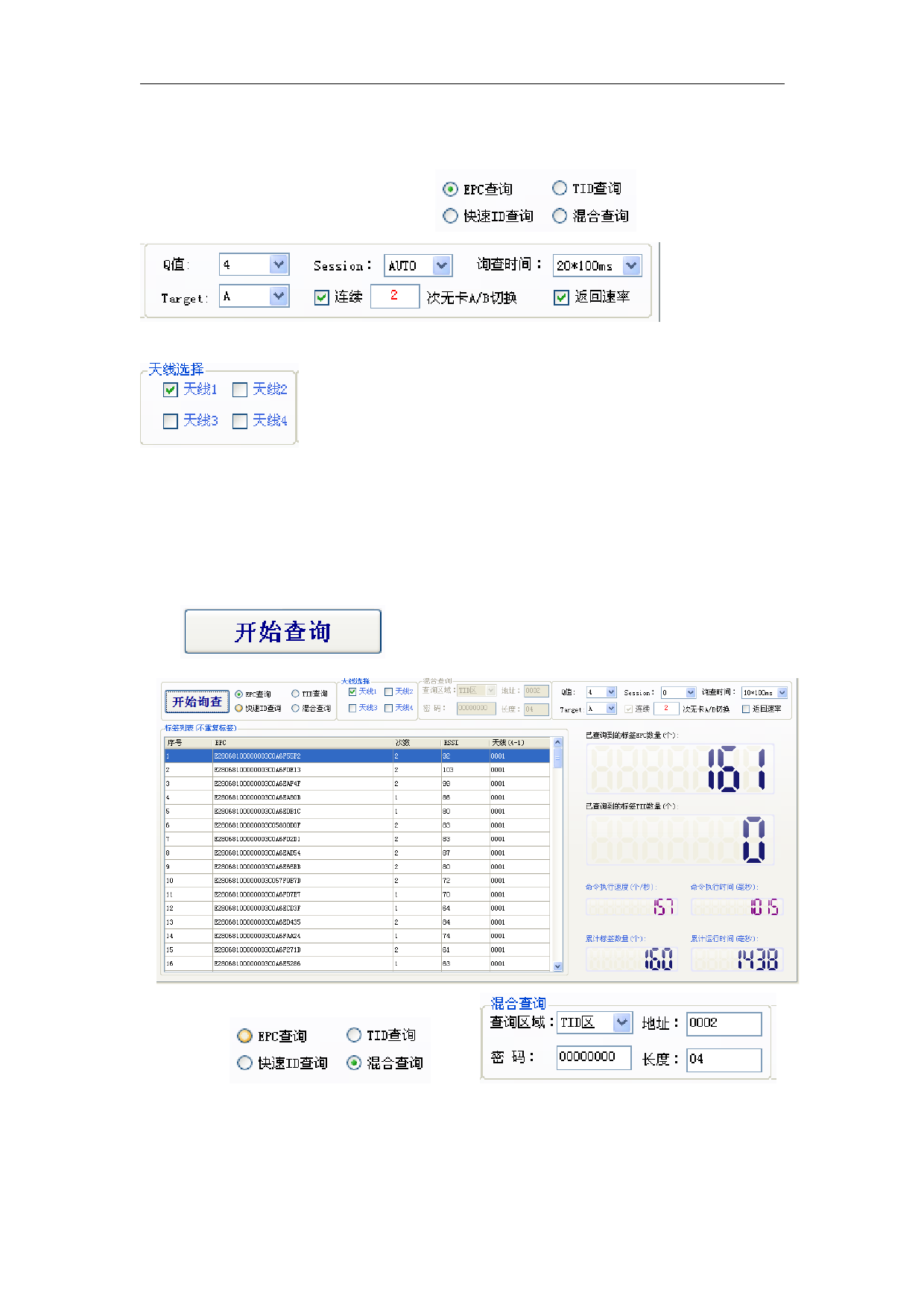Open the Session dropdown showing AUTO
This screenshot has width=924, height=1307.
click(x=442, y=265)
